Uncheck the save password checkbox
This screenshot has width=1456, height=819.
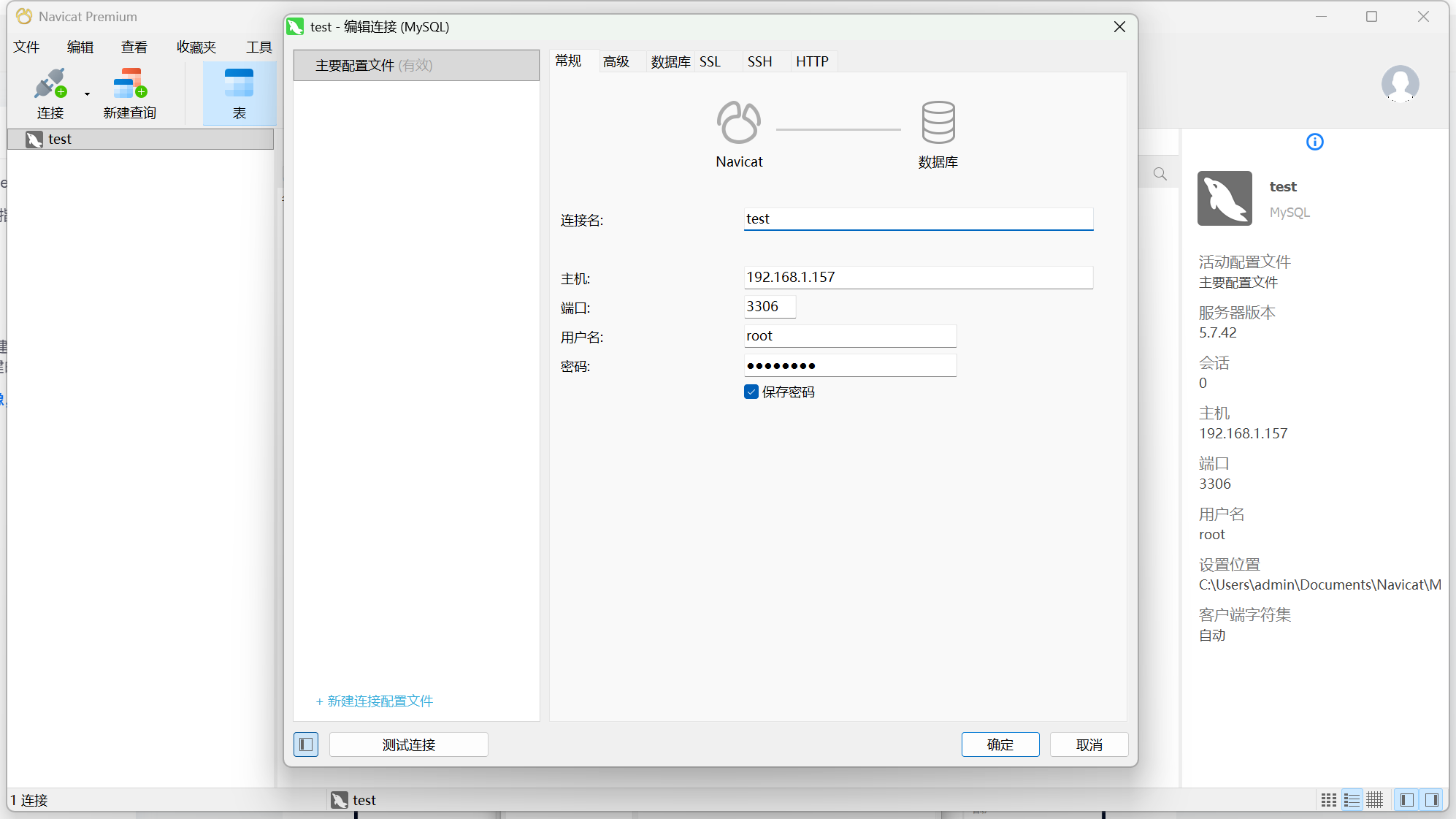[x=751, y=392]
